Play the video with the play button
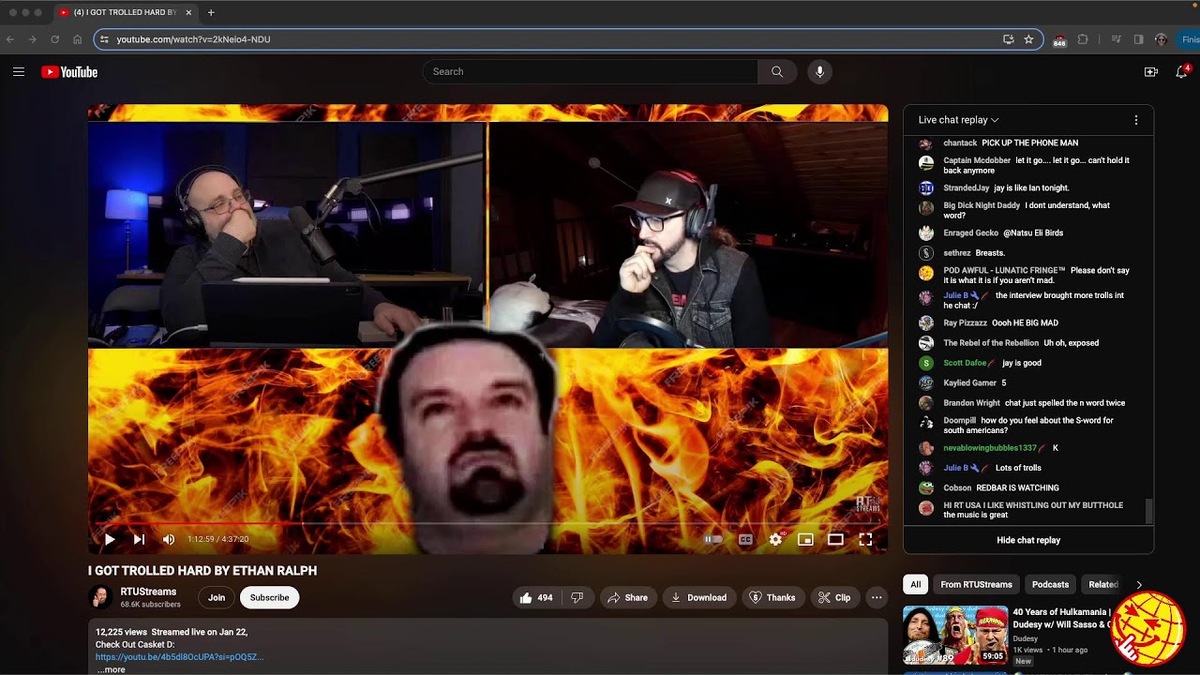 110,539
